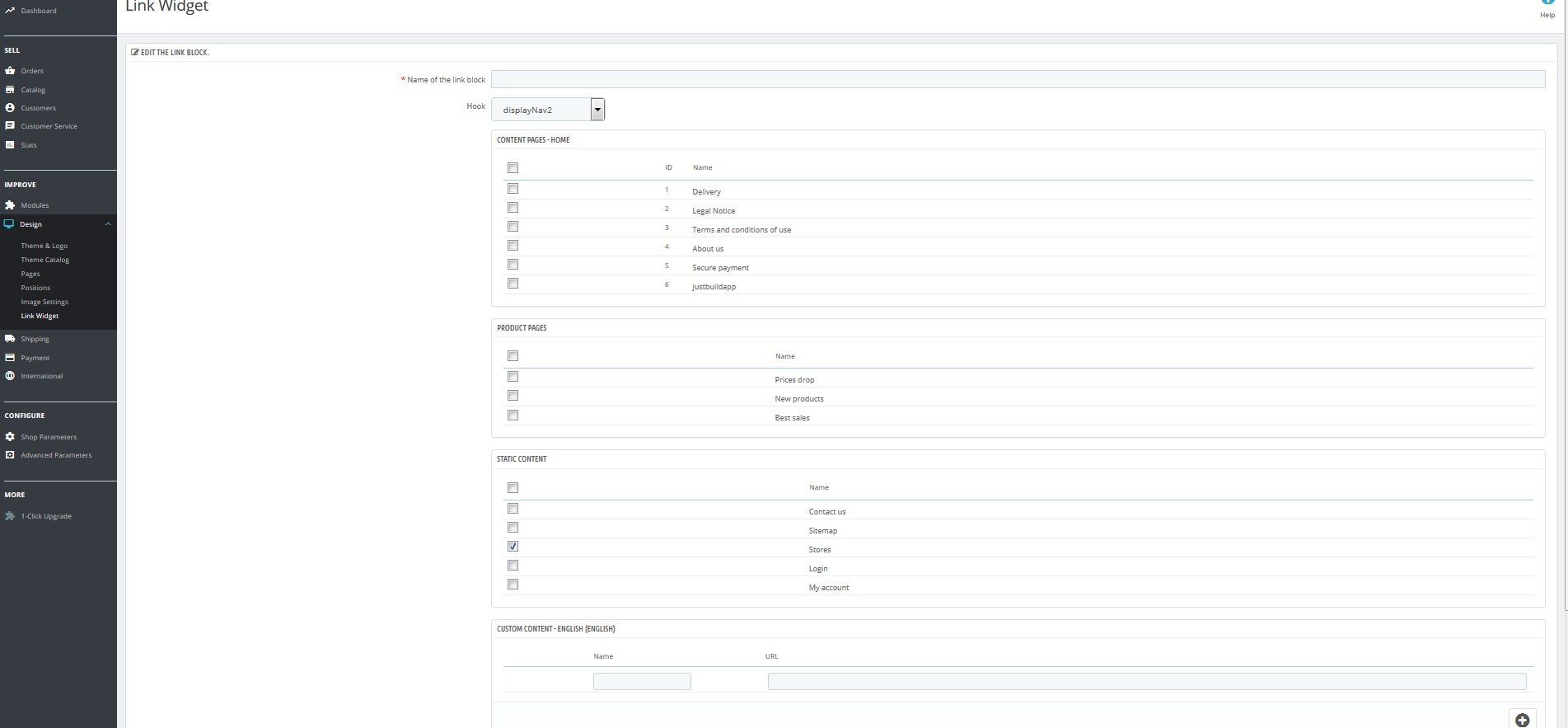1568x728 pixels.
Task: Open Advanced Parameters menu
Action: tap(56, 455)
